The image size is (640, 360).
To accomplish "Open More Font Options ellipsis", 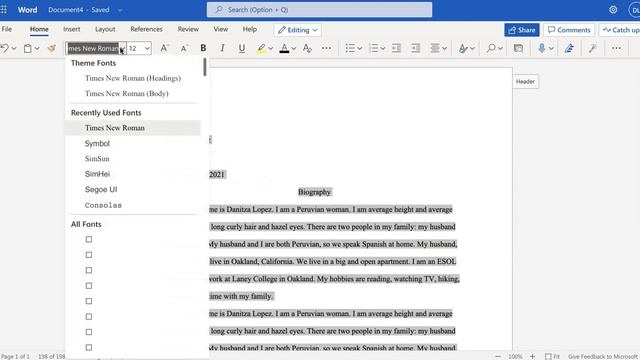I will point(327,48).
